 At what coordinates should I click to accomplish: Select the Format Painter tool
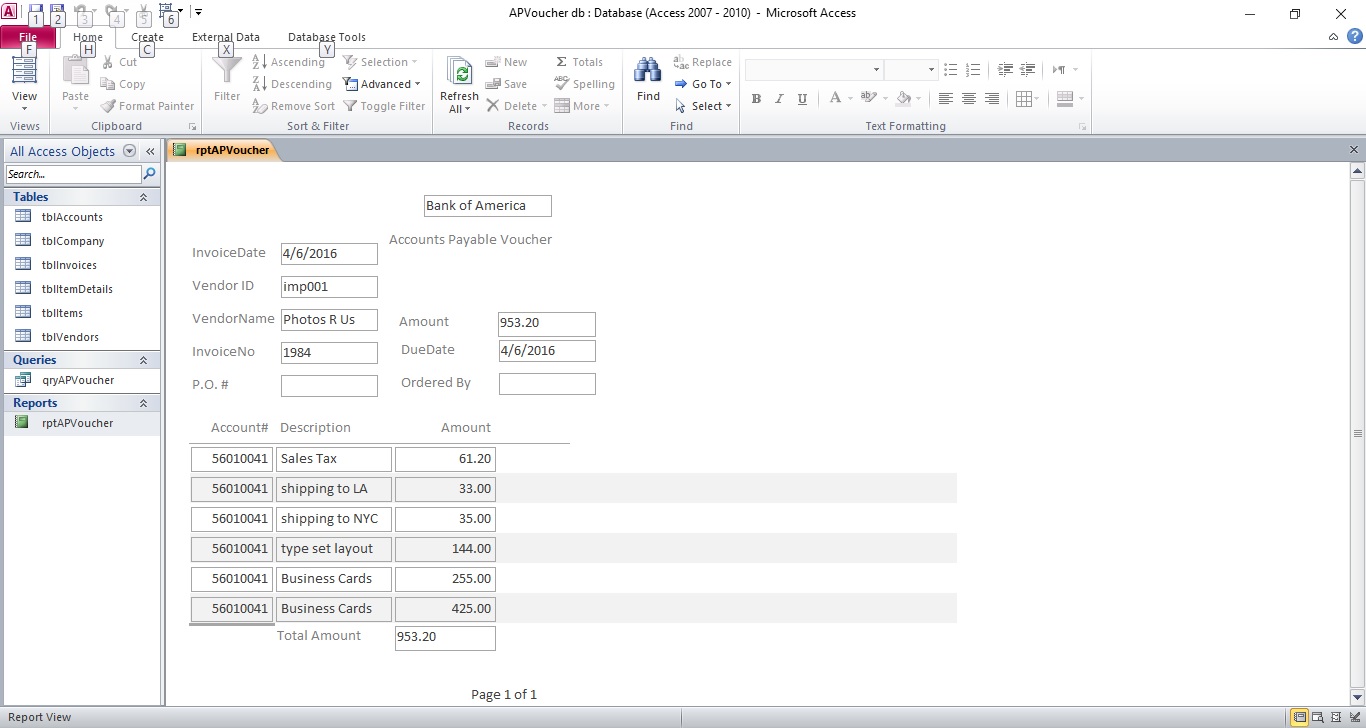tap(147, 106)
